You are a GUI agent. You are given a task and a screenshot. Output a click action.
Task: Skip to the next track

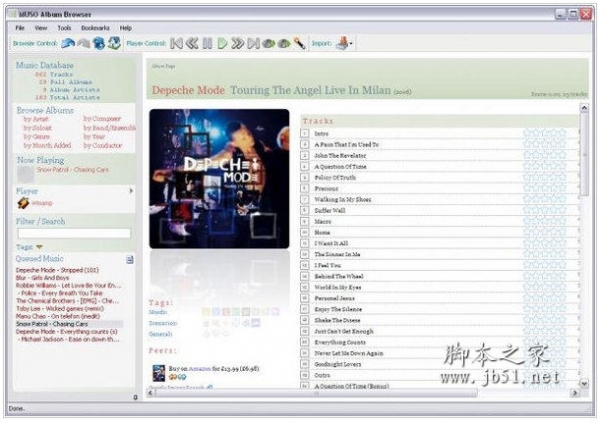(x=253, y=43)
